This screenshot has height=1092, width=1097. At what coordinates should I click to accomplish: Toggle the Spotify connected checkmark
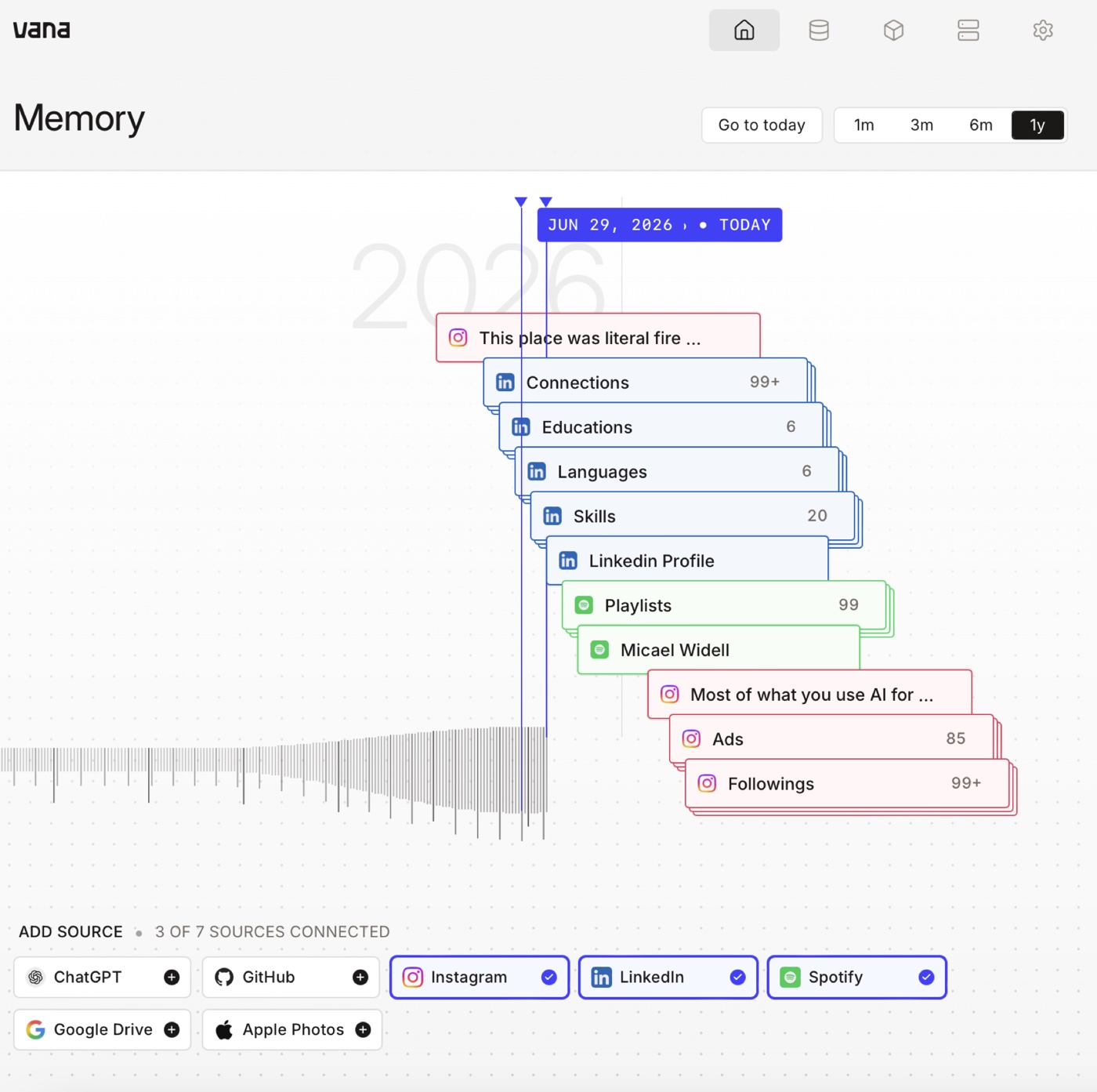927,977
